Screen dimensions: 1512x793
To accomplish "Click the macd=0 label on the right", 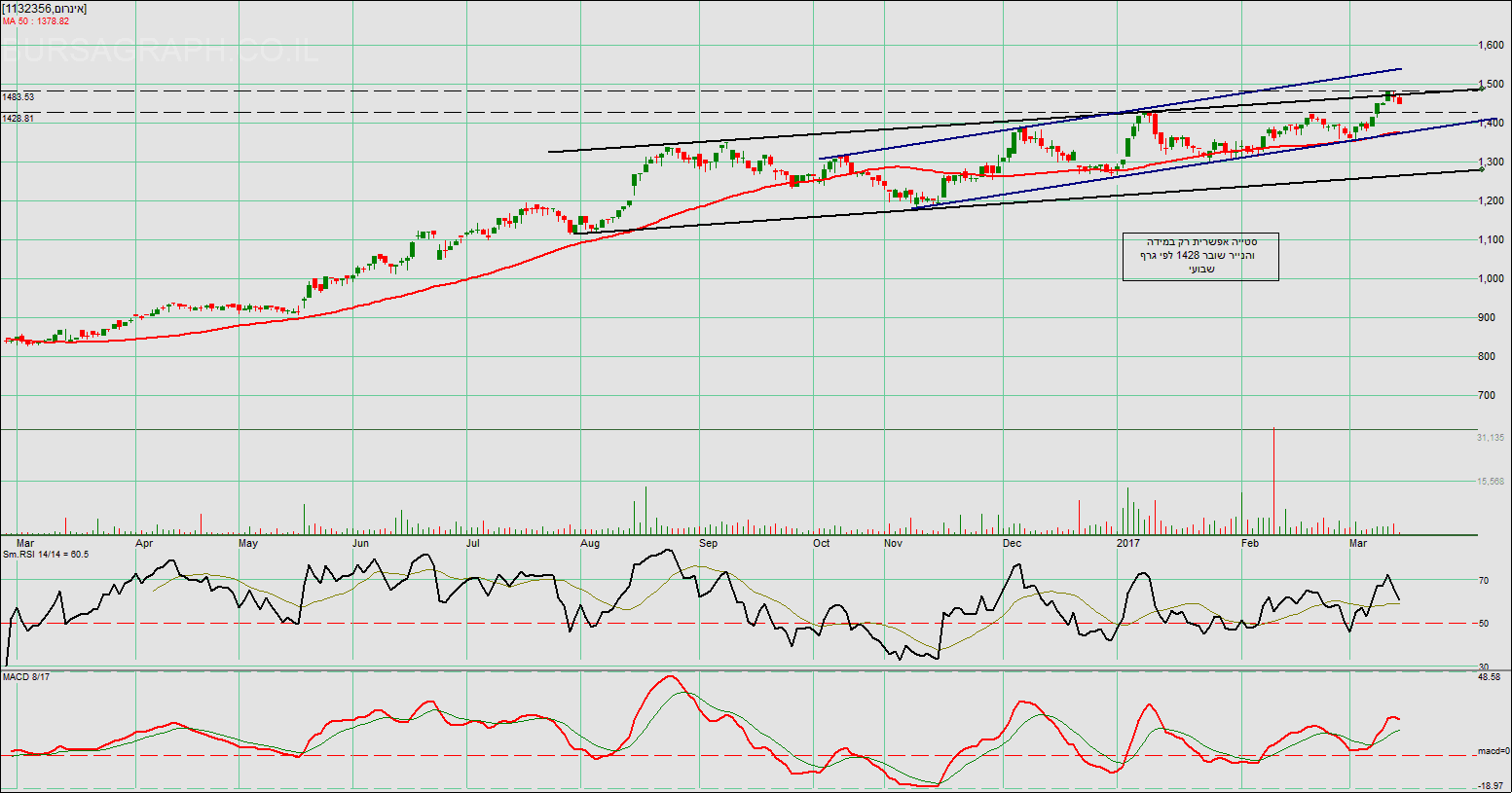I will click(x=1493, y=751).
